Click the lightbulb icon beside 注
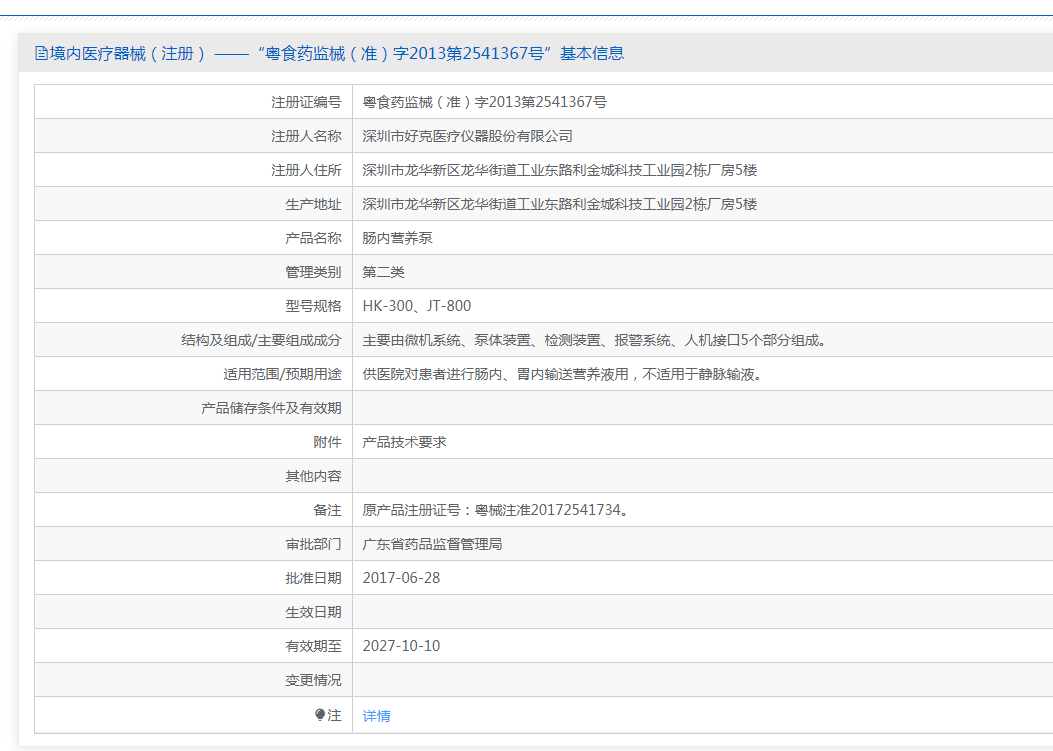Screen dimensions: 1053x751 [320, 715]
